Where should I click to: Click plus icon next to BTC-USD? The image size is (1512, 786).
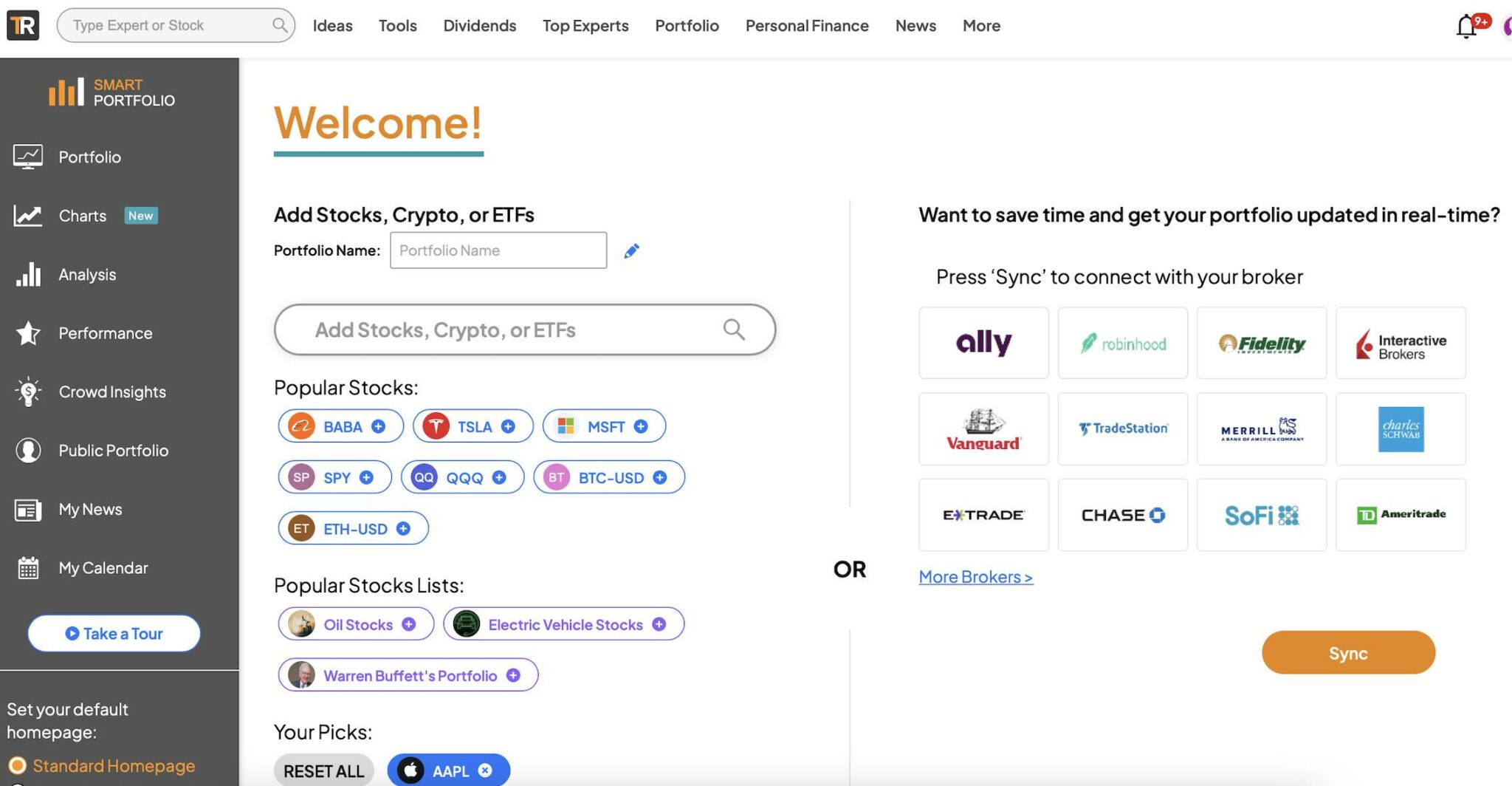pos(660,477)
